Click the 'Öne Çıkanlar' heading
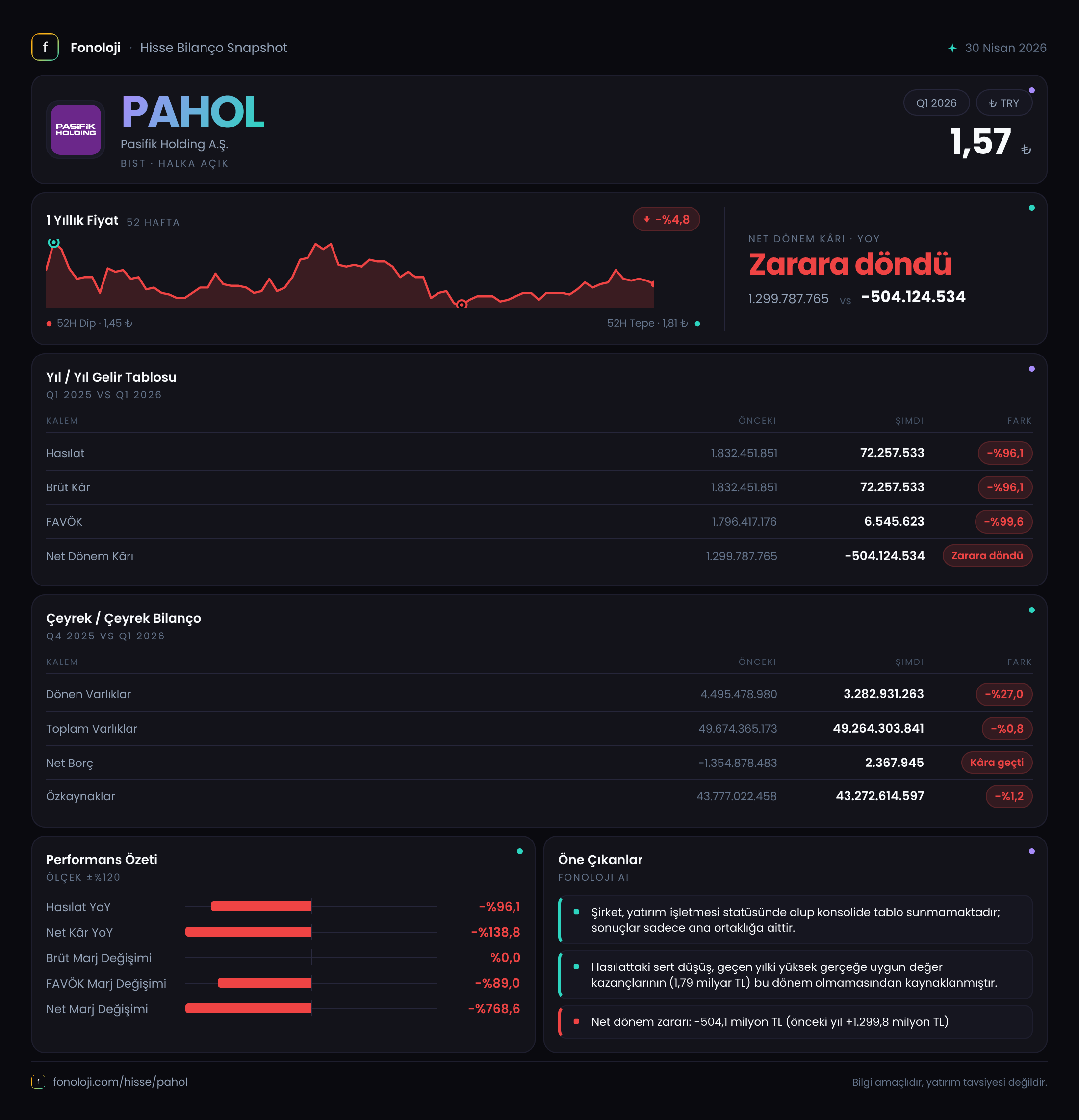This screenshot has width=1079, height=1120. pyautogui.click(x=600, y=860)
